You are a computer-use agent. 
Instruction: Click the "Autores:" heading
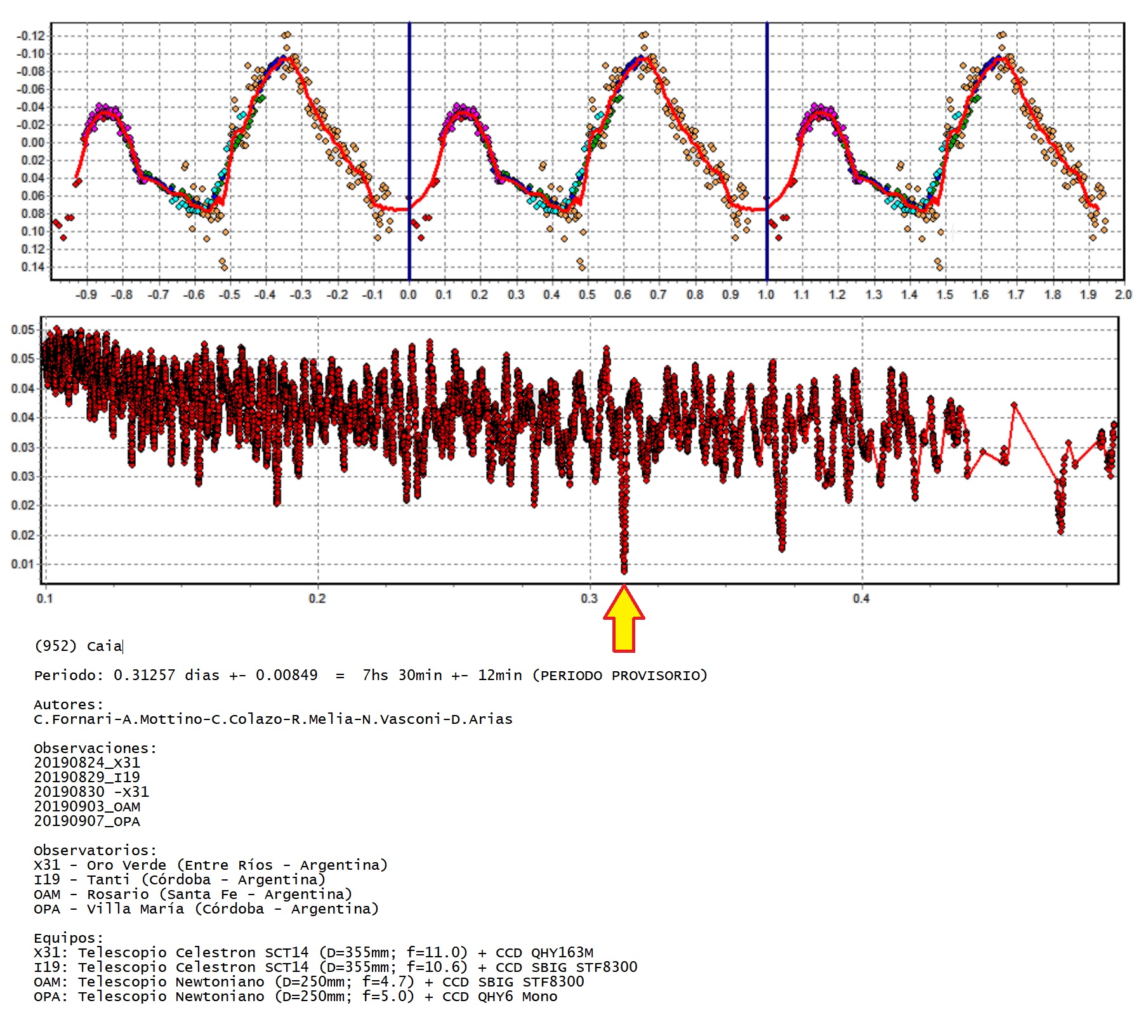point(68,704)
